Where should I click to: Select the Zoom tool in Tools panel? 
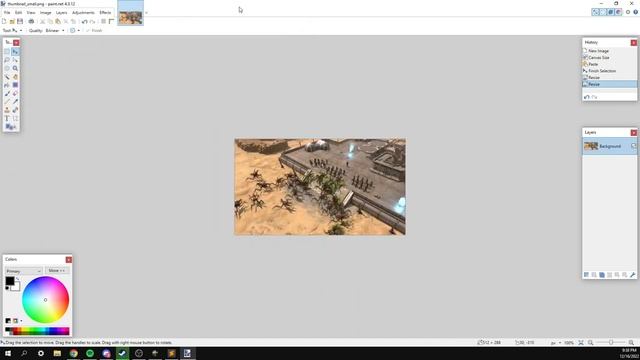coord(15,69)
